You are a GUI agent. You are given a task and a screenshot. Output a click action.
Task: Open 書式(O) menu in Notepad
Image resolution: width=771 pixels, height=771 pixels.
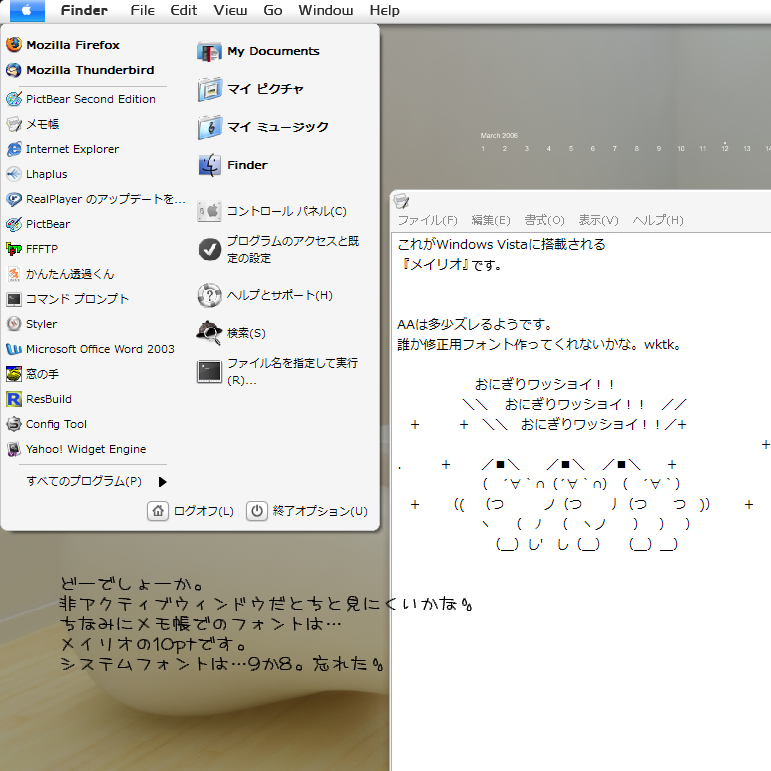pos(544,220)
